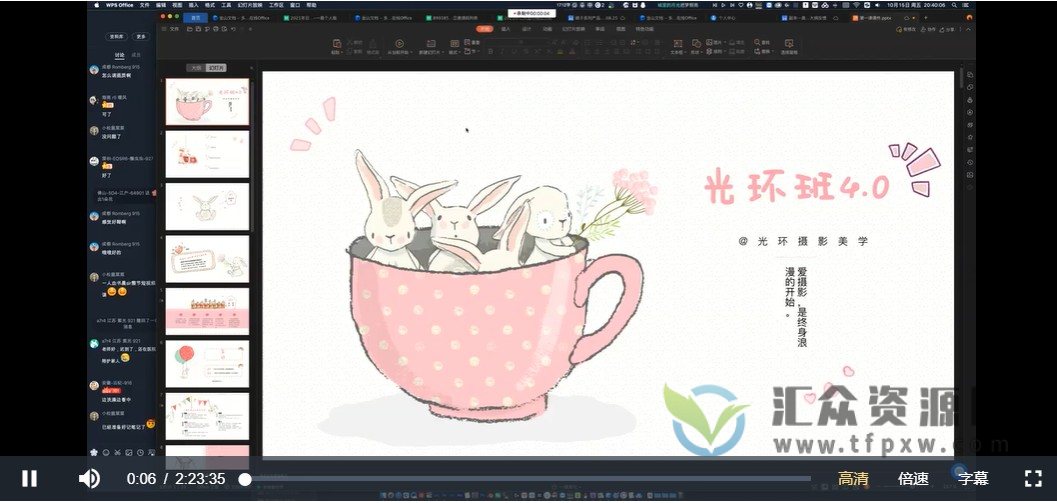1057x503 pixels.
Task: Switch to 幻灯片 slides tab
Action: [216, 67]
